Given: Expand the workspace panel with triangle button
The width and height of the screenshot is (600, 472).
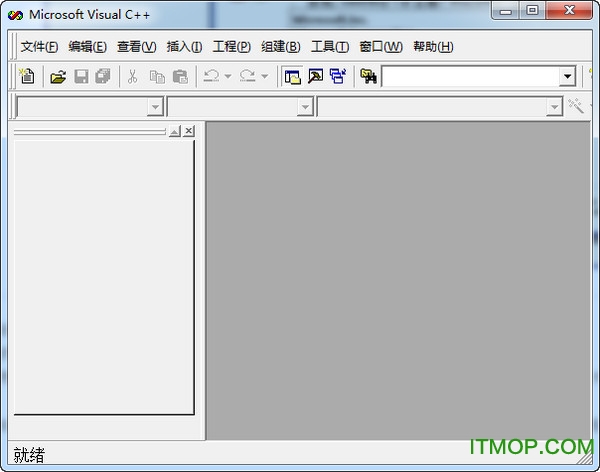Looking at the screenshot, I should point(174,131).
